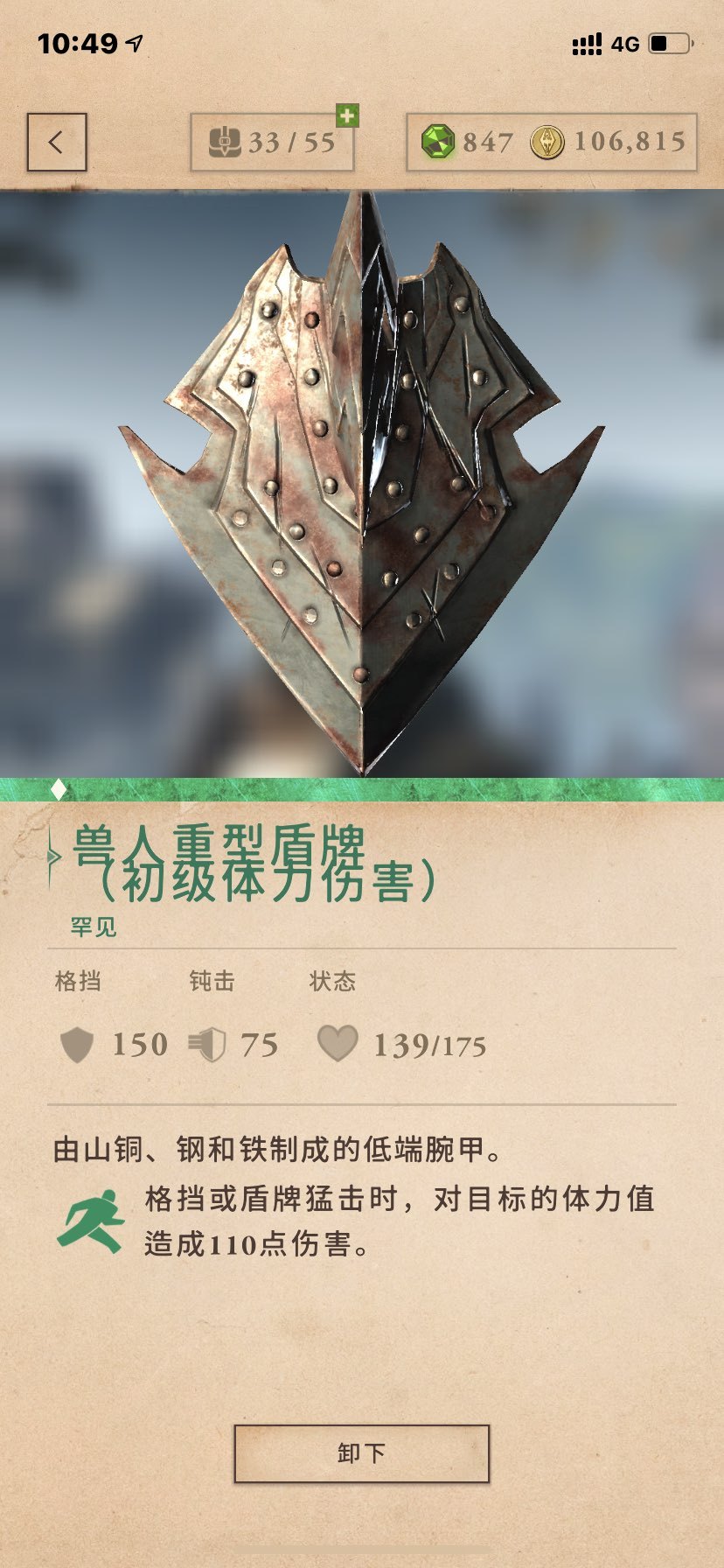Viewport: 724px width, 1568px height.
Task: Tap the green arrow left of title
Action: (x=54, y=856)
